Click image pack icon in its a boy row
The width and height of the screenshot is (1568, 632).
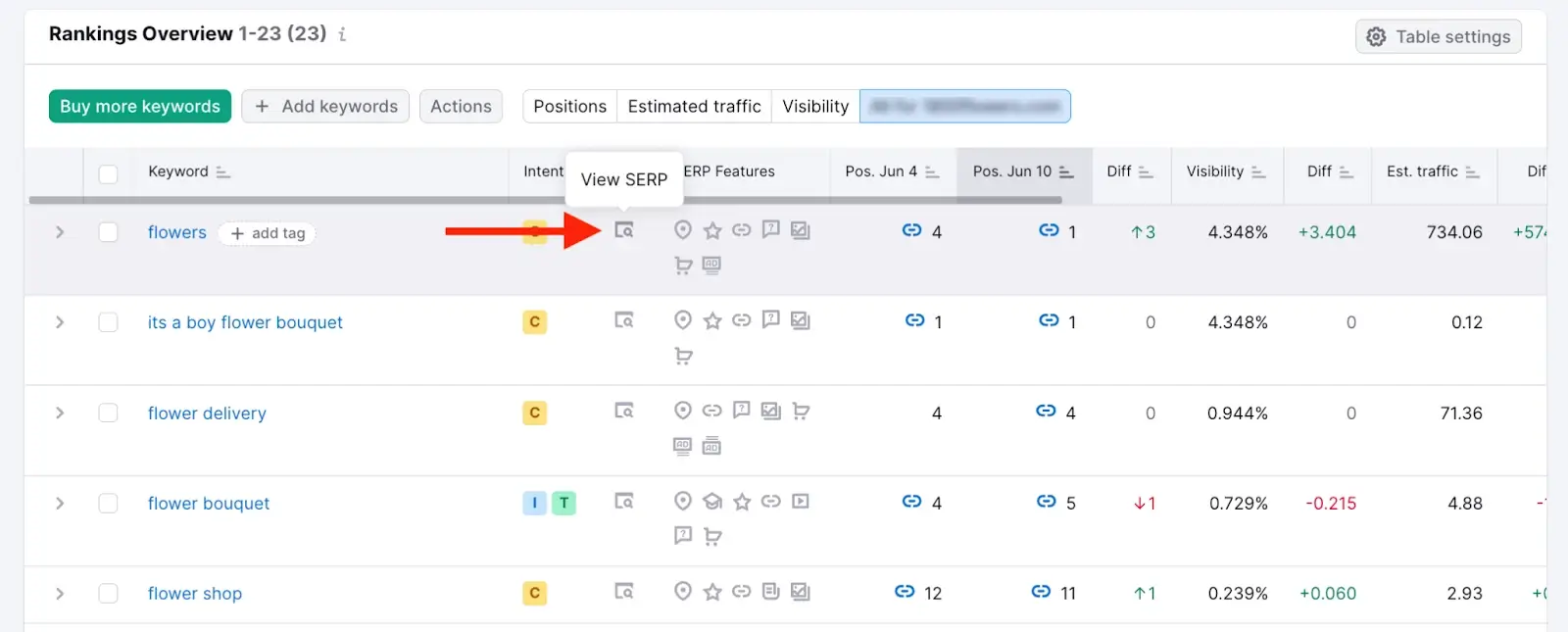point(801,320)
